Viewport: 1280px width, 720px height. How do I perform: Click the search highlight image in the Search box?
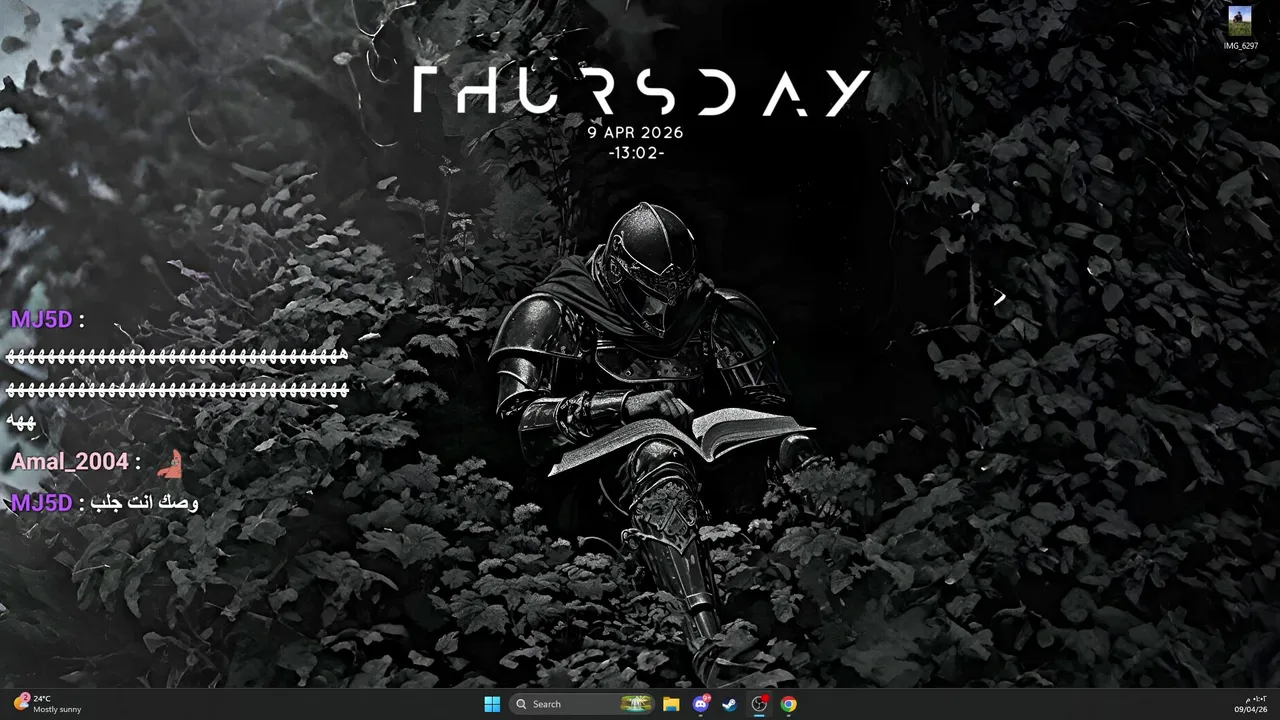[636, 704]
